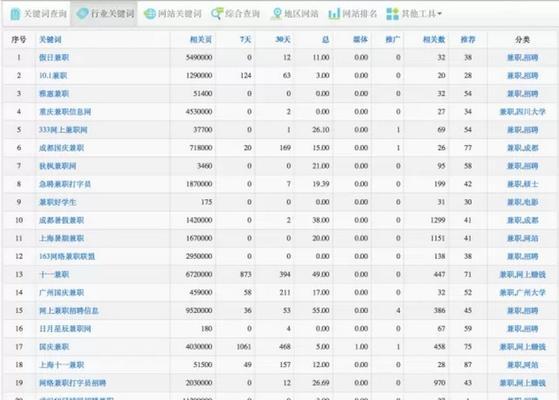559x400 pixels.
Task: Click category 兼职,网站 in row 18
Action: tap(523, 365)
